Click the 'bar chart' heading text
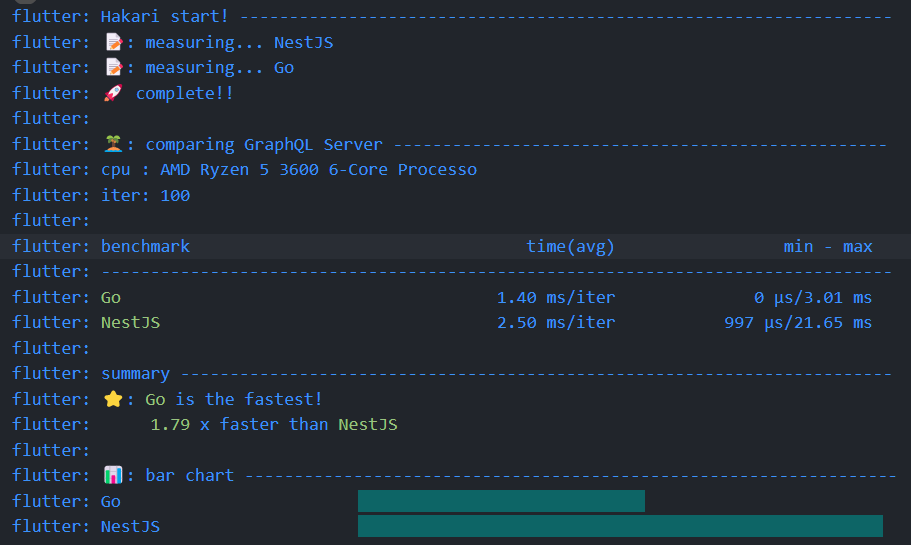Viewport: 911px width, 545px height. (x=189, y=475)
